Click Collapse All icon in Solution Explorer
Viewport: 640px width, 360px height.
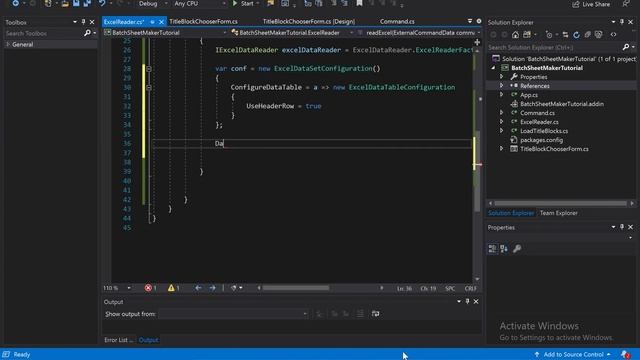(587, 35)
